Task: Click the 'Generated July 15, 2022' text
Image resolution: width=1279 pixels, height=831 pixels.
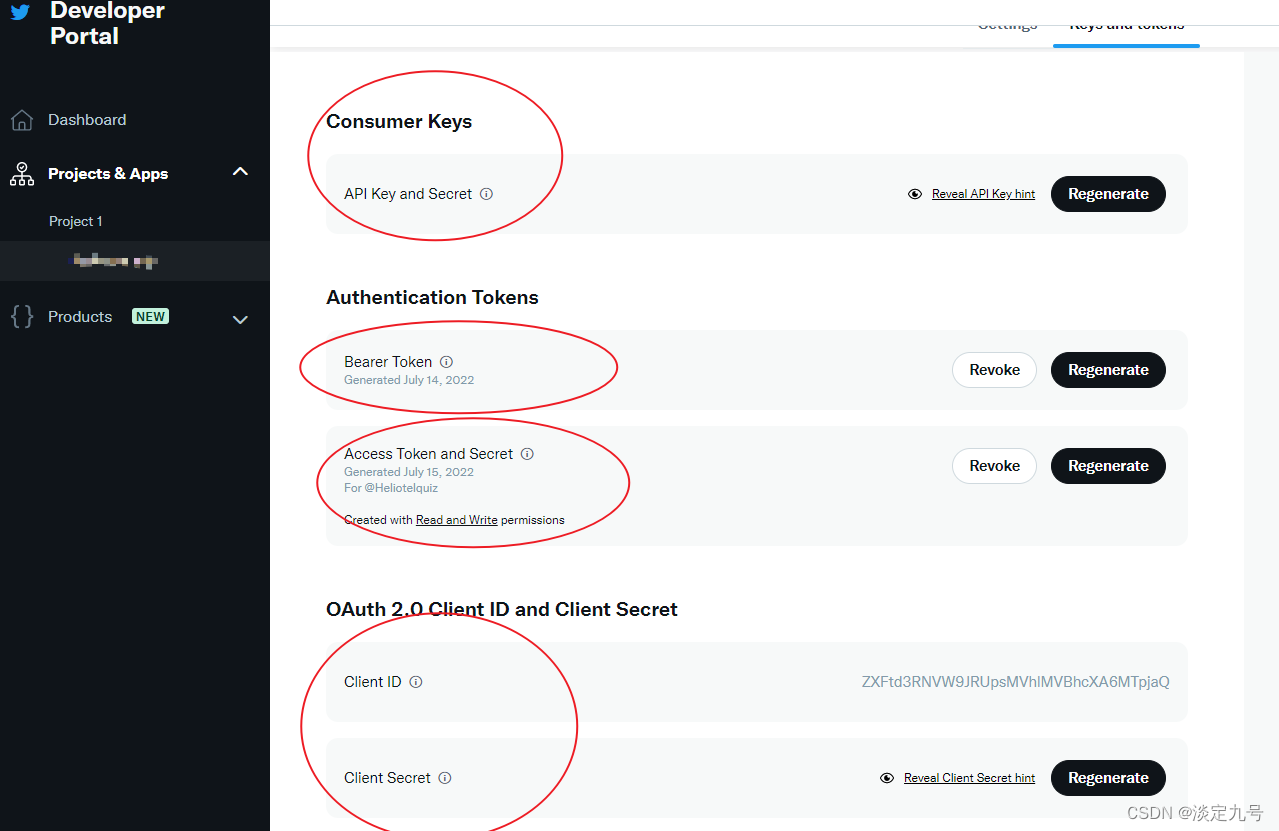Action: pyautogui.click(x=409, y=472)
